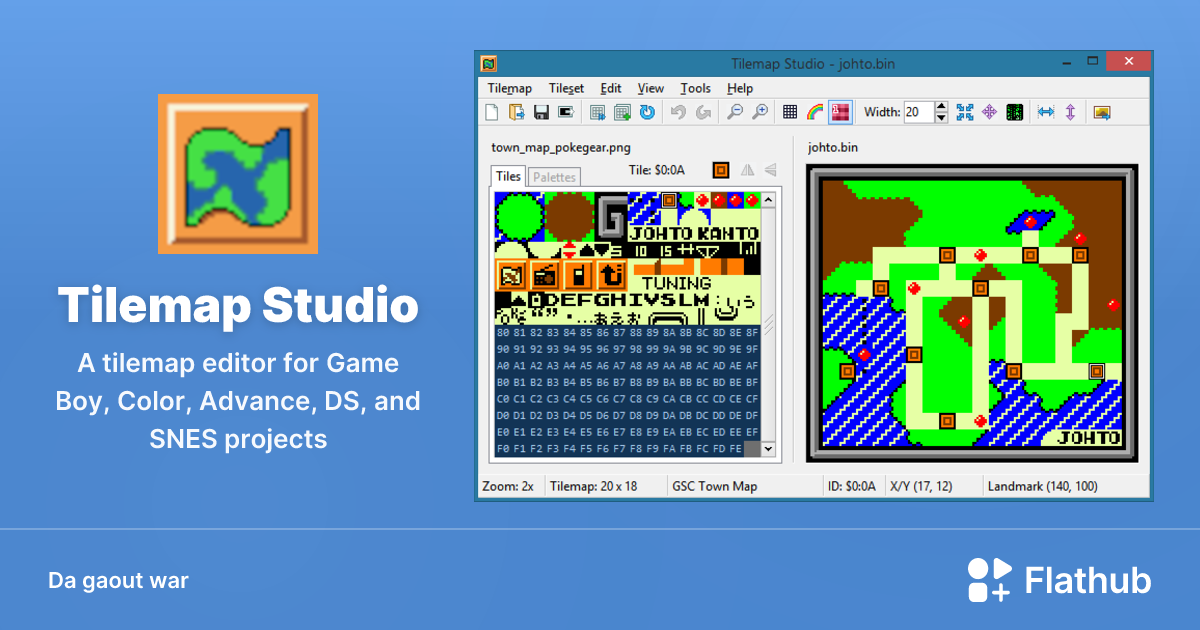The height and width of the screenshot is (630, 1200).
Task: Toggle horizontal flip for the selected tile
Action: (x=747, y=170)
